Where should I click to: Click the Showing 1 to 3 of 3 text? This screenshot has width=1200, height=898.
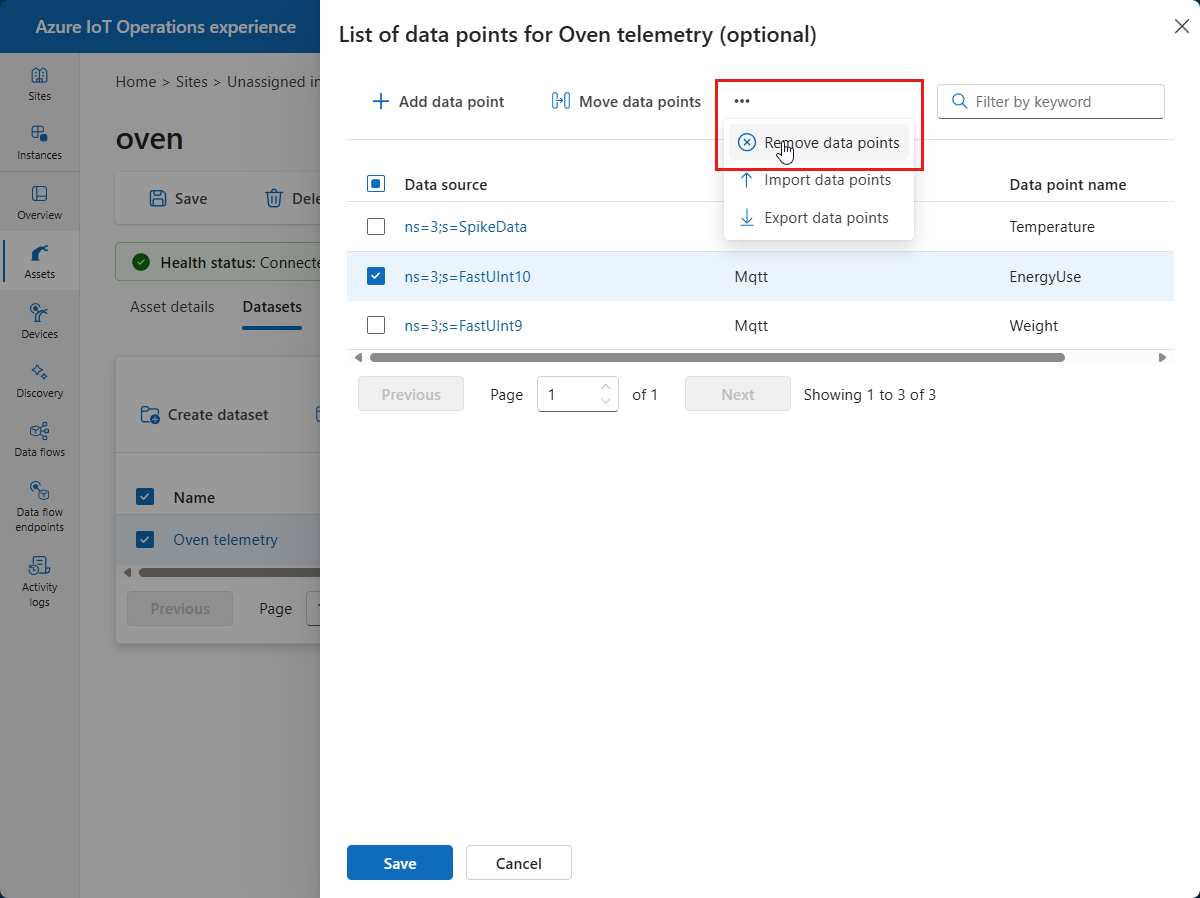(x=870, y=394)
